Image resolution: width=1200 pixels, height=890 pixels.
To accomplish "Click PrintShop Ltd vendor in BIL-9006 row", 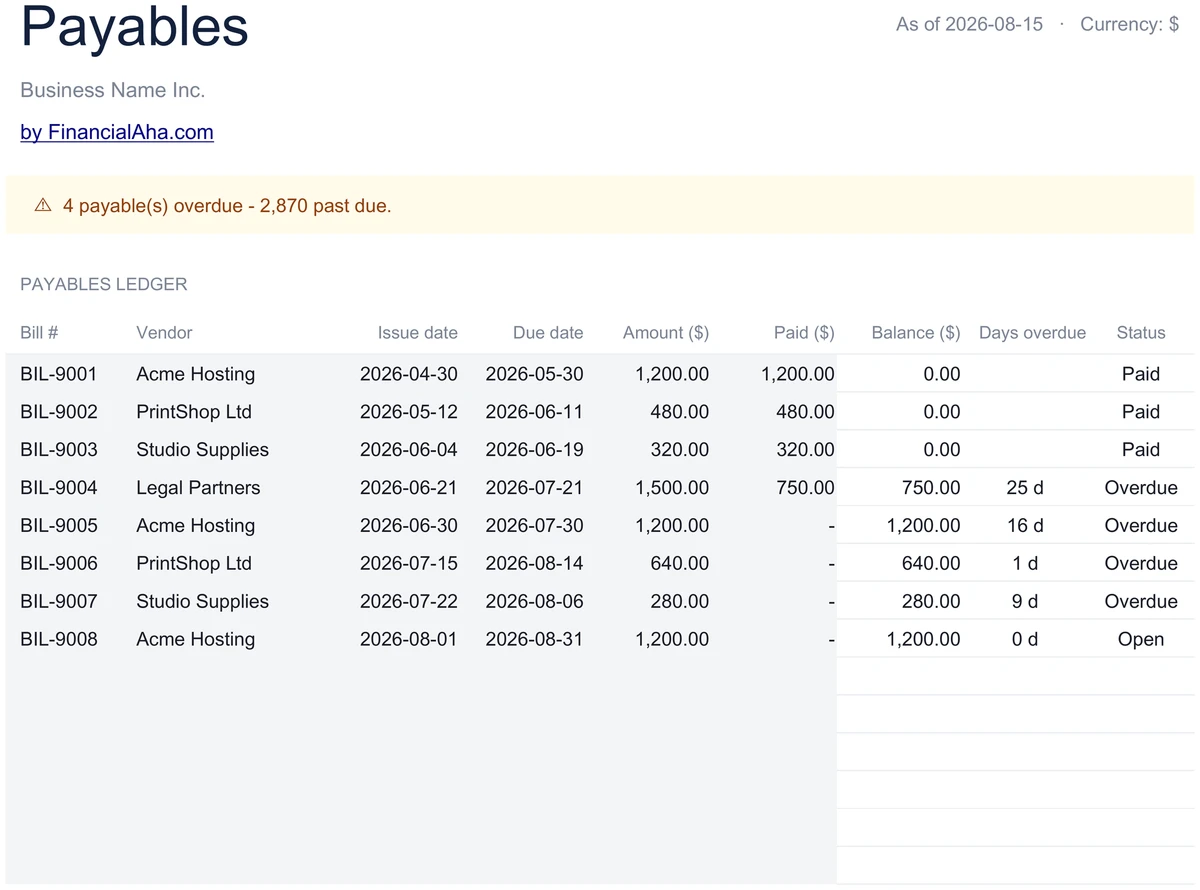I will tap(194, 564).
